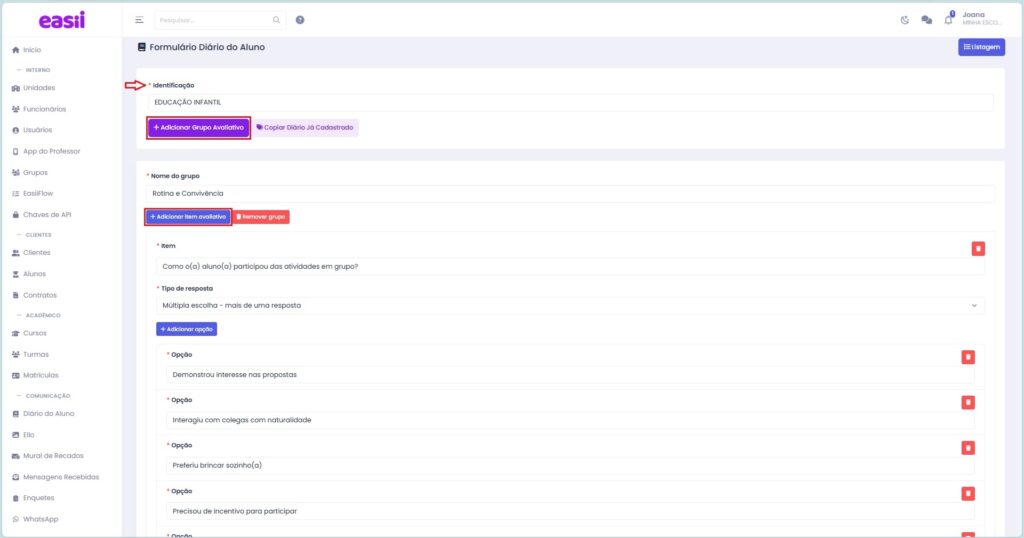1024x538 pixels.
Task: Click the 'Nome do grupo' input field
Action: point(570,193)
